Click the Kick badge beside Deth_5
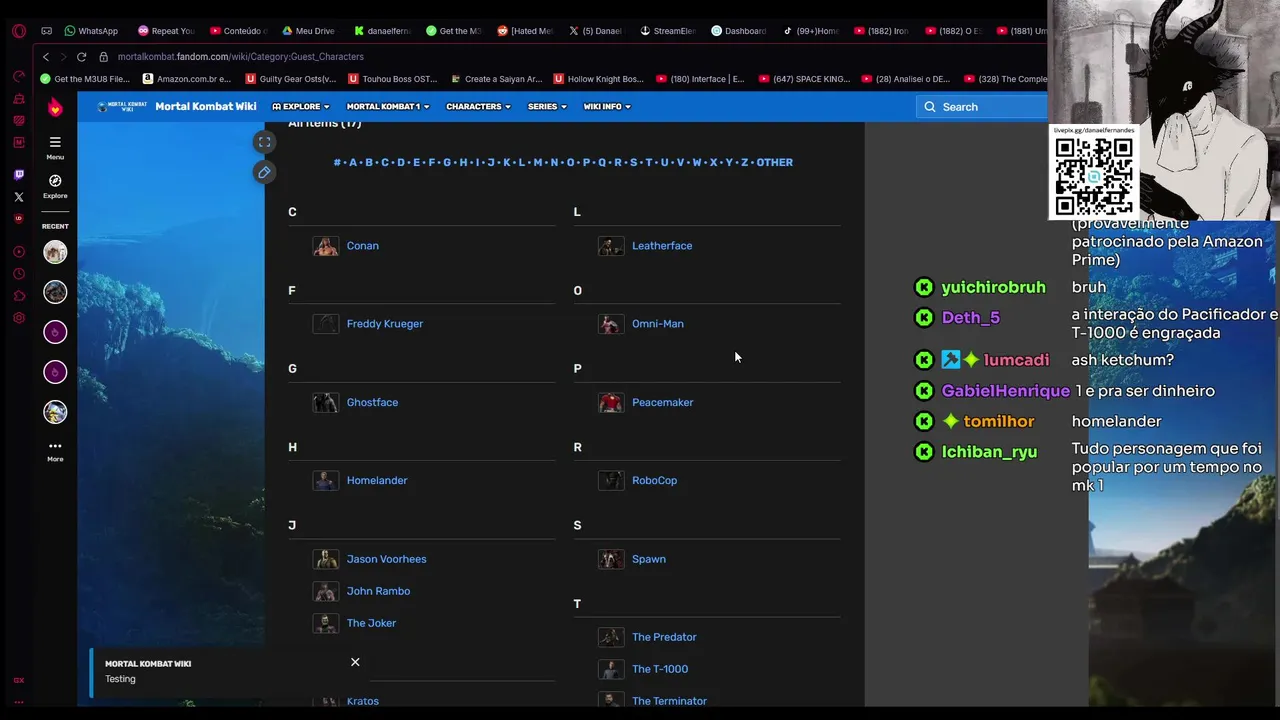This screenshot has height=720, width=1280. [924, 318]
